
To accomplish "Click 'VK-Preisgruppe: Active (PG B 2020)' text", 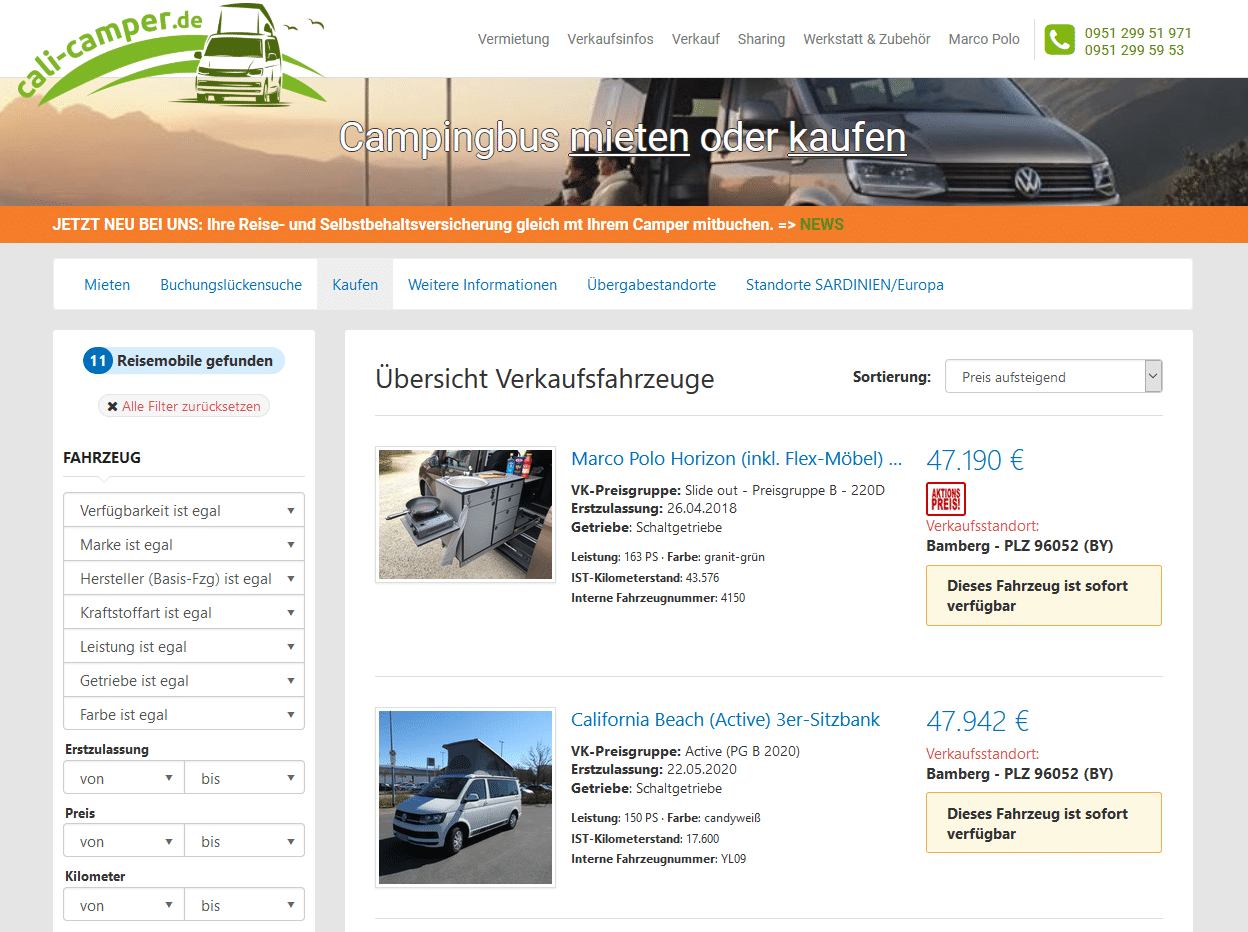I will pos(686,751).
